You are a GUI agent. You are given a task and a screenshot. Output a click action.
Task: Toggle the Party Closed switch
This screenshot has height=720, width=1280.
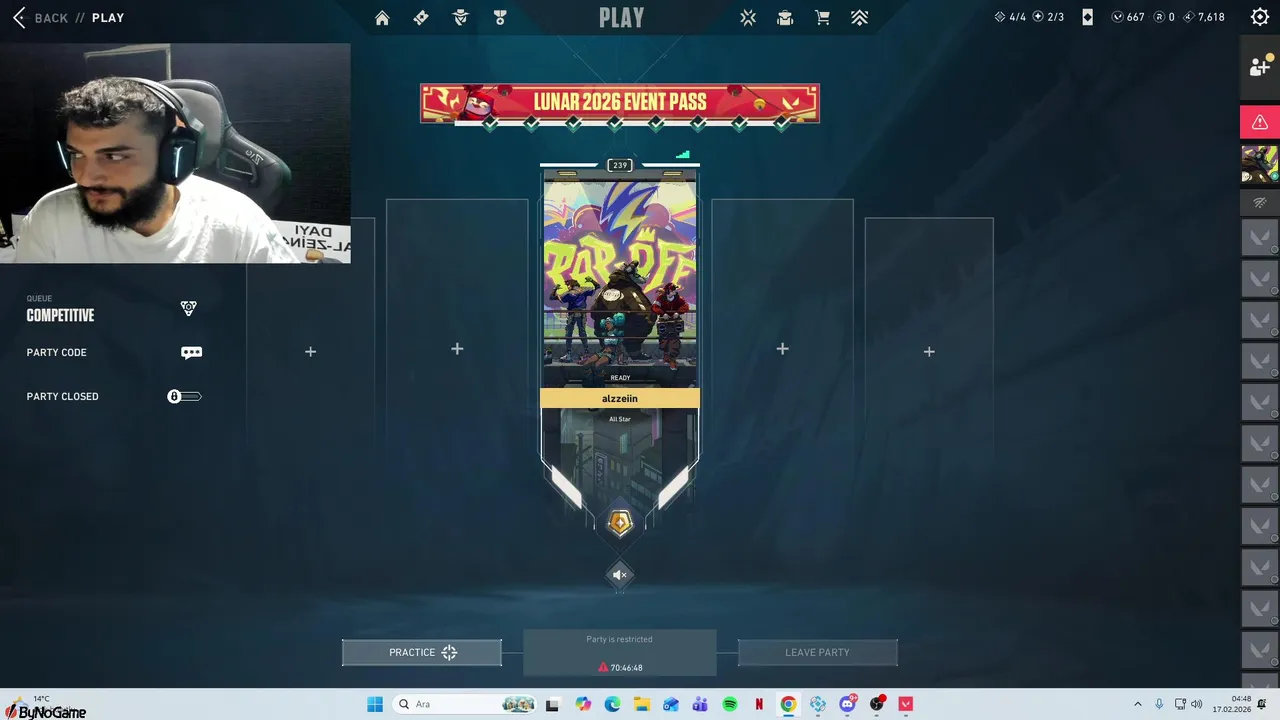pyautogui.click(x=184, y=397)
